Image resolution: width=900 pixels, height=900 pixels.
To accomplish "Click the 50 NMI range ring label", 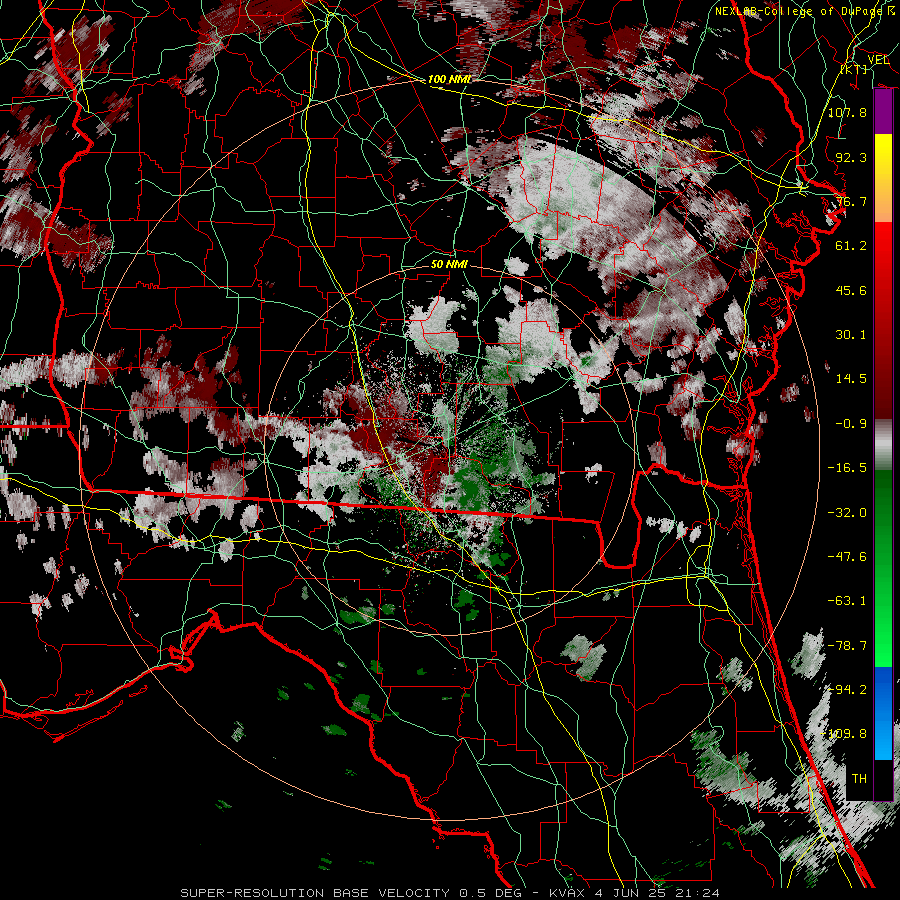I will click(x=449, y=265).
